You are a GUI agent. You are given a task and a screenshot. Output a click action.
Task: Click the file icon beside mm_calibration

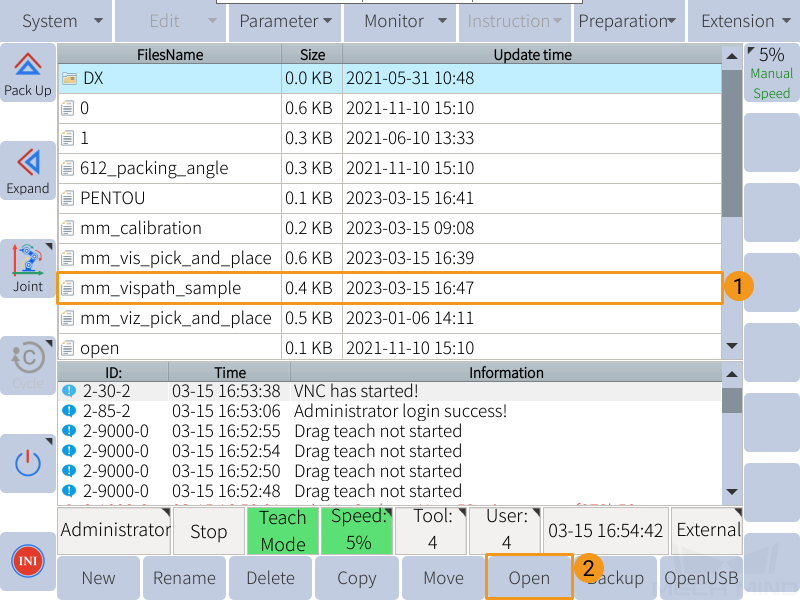(67, 228)
